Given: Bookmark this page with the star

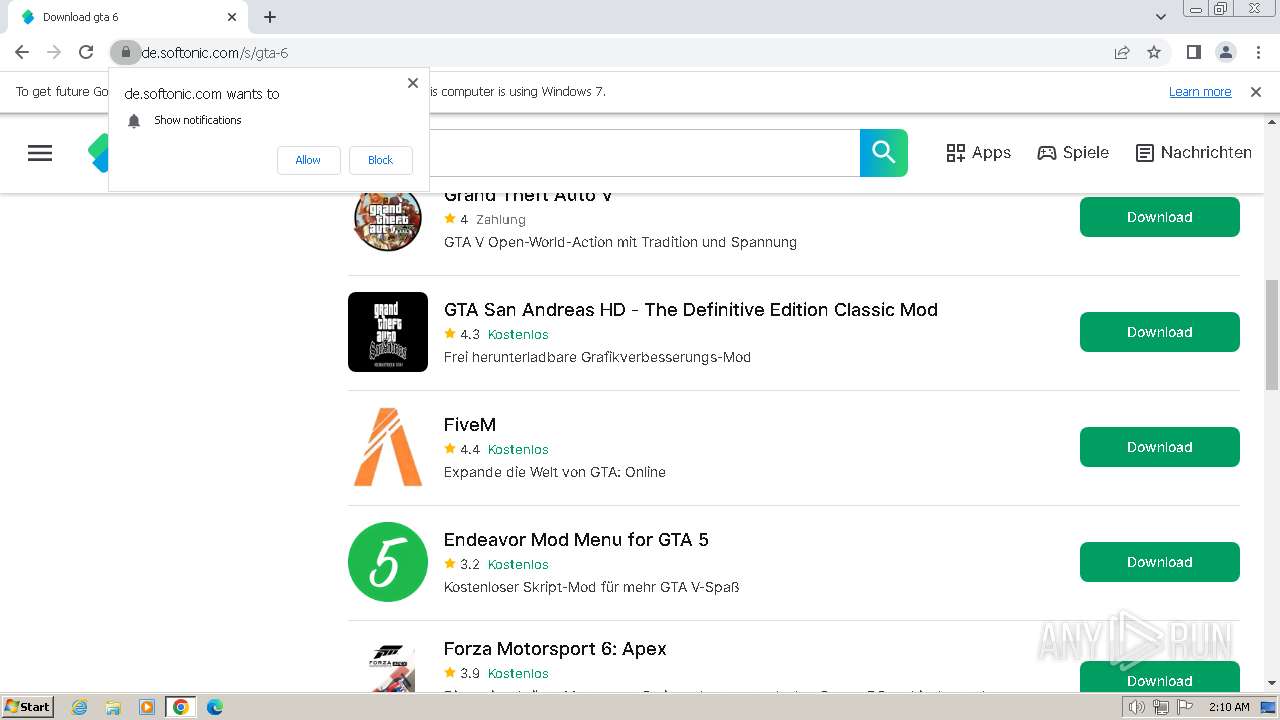Looking at the screenshot, I should tap(1154, 52).
